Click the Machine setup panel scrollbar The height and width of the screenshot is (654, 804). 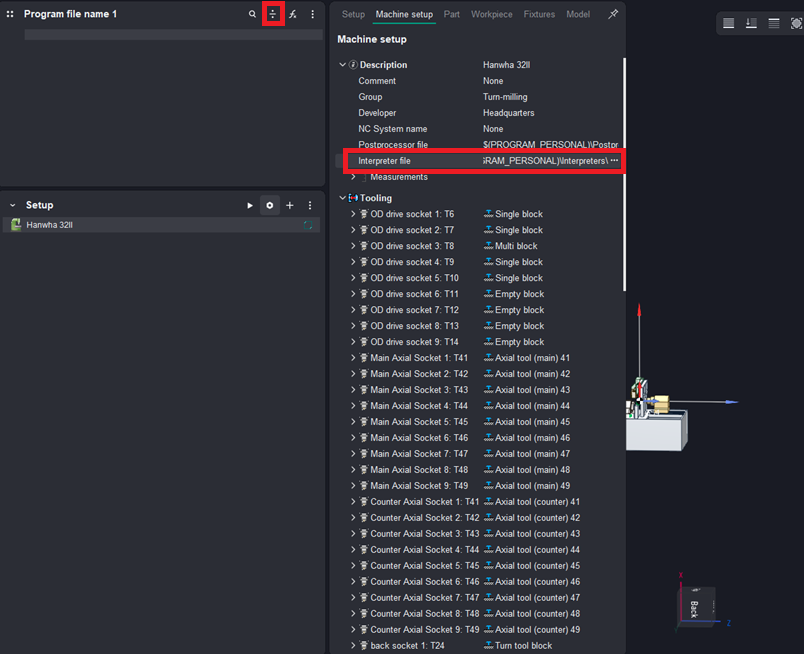(624, 170)
